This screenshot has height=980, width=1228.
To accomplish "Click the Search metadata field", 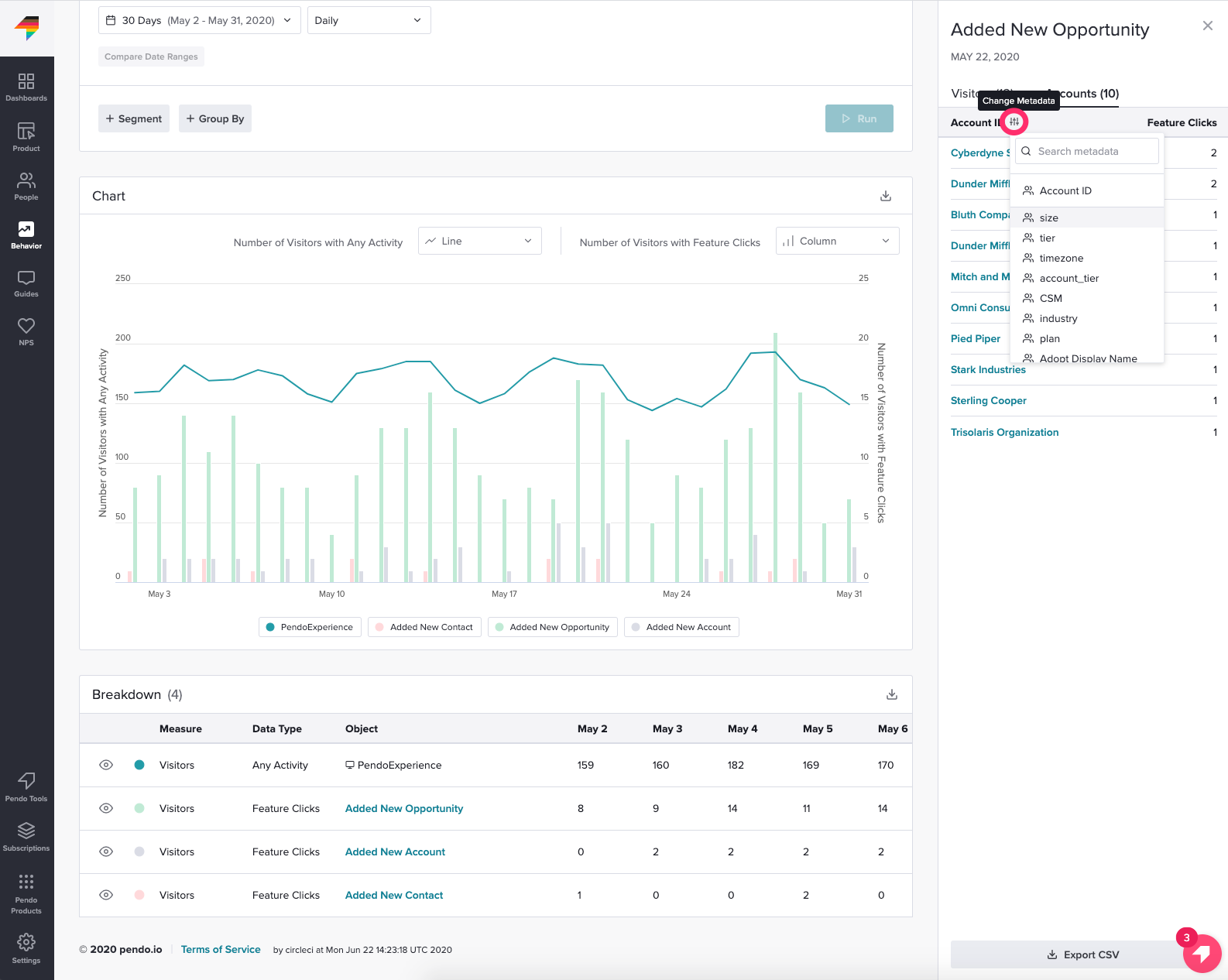I will [1087, 151].
